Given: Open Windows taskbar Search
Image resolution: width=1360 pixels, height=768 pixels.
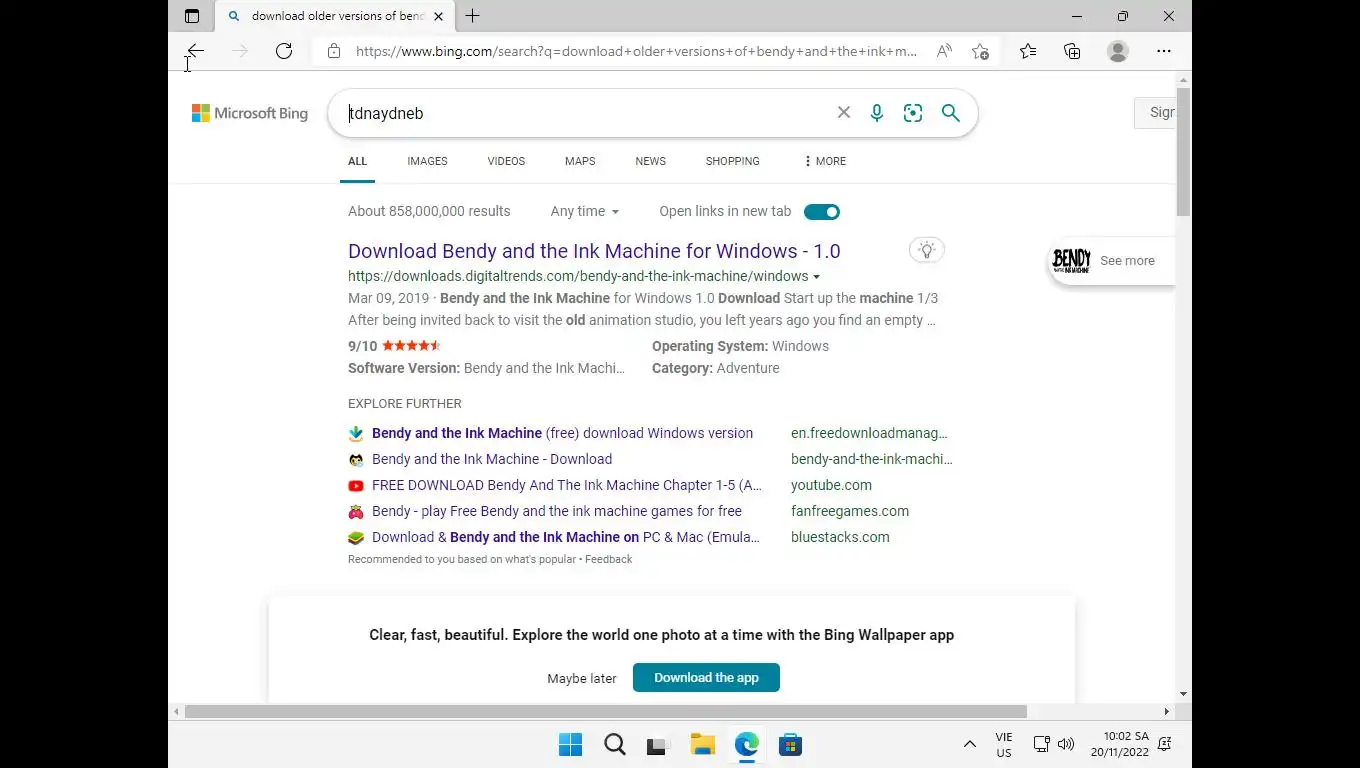Looking at the screenshot, I should click(x=615, y=745).
